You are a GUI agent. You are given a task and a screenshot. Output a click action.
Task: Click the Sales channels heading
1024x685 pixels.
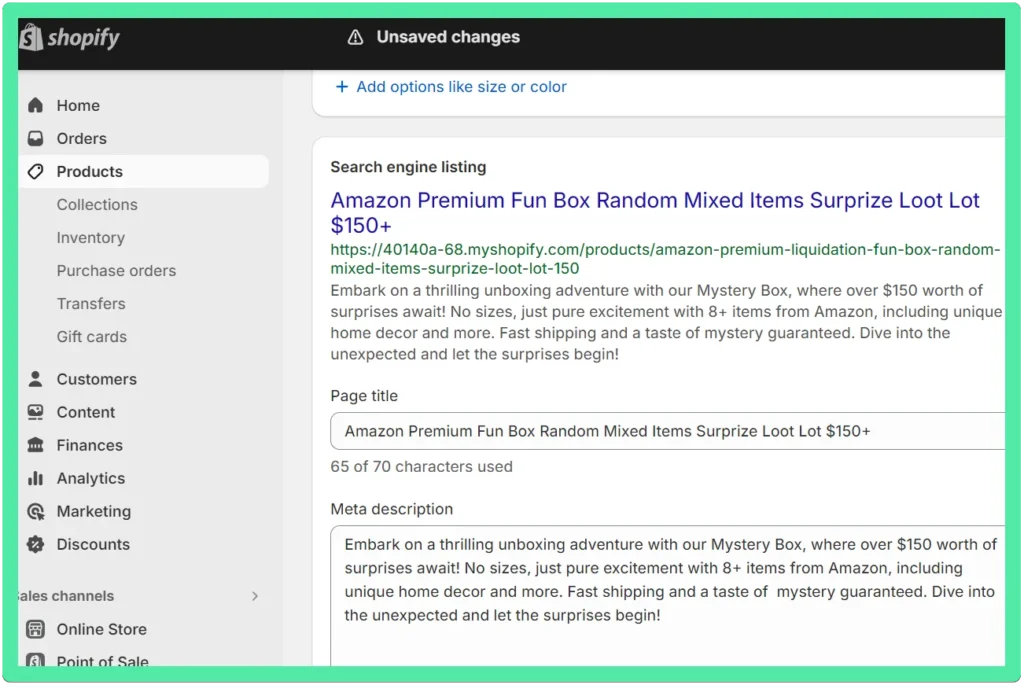pyautogui.click(x=66, y=596)
